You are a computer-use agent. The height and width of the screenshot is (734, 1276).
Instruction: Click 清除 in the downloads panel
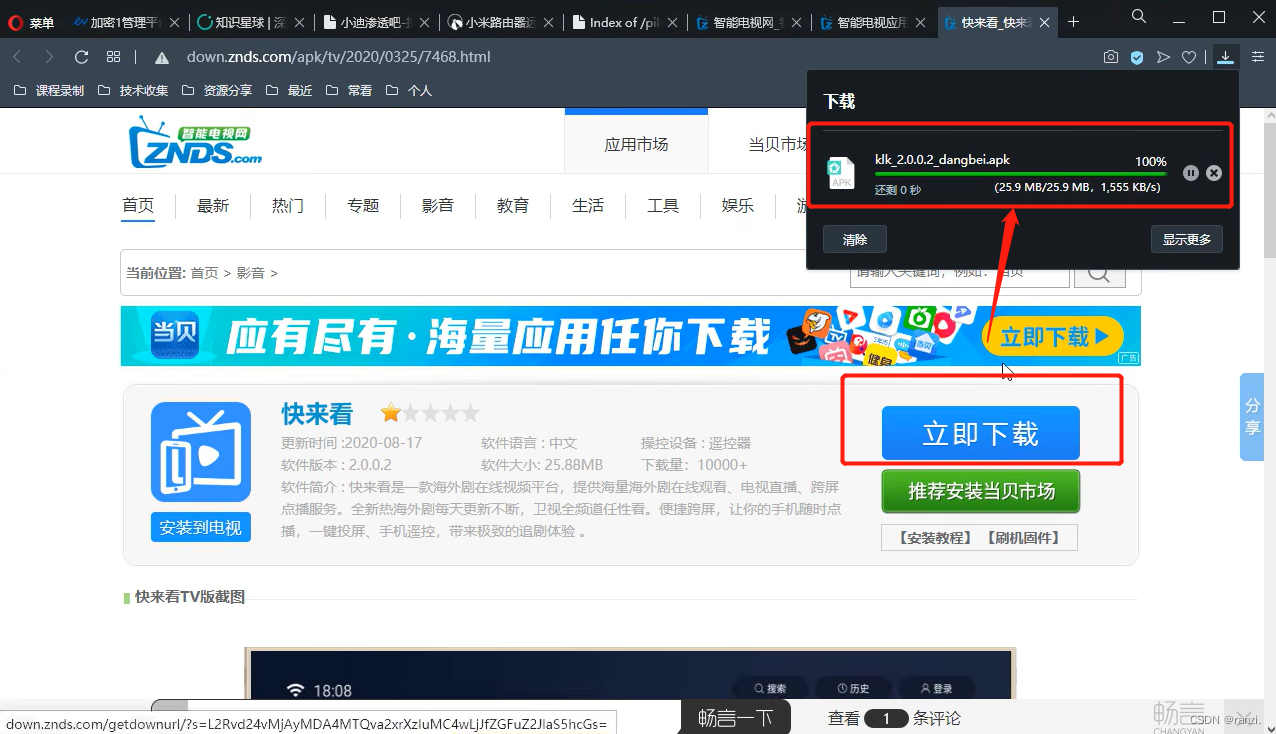point(855,240)
